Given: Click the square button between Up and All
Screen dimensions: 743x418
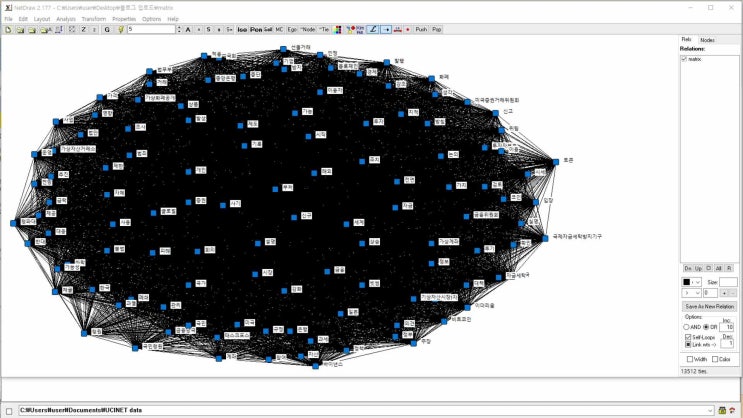Looking at the screenshot, I should [x=708, y=268].
